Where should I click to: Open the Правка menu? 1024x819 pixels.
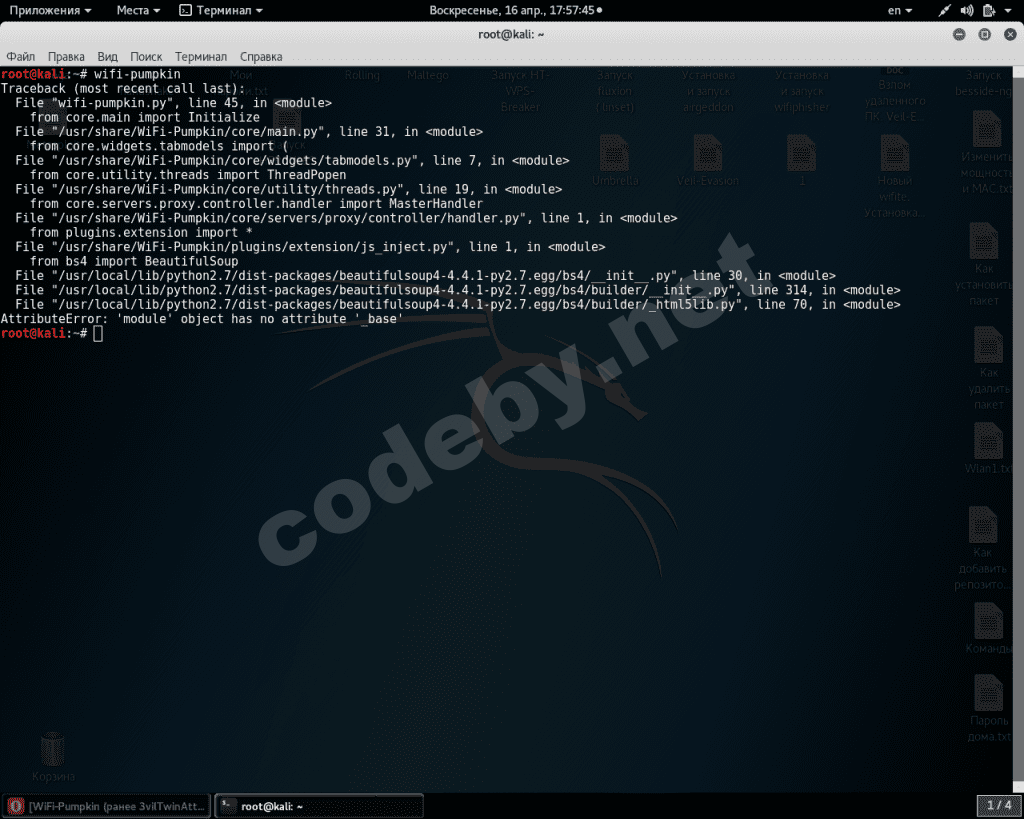point(66,57)
